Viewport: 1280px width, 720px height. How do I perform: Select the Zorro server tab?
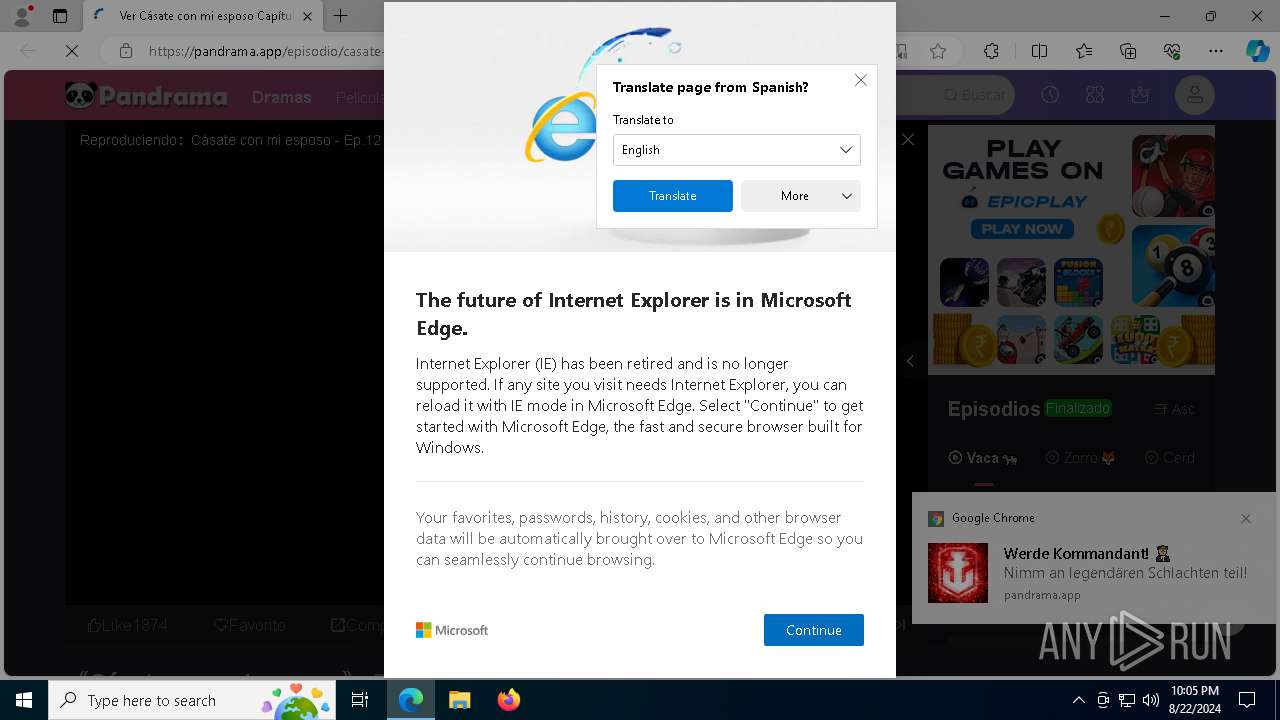(x=1080, y=458)
